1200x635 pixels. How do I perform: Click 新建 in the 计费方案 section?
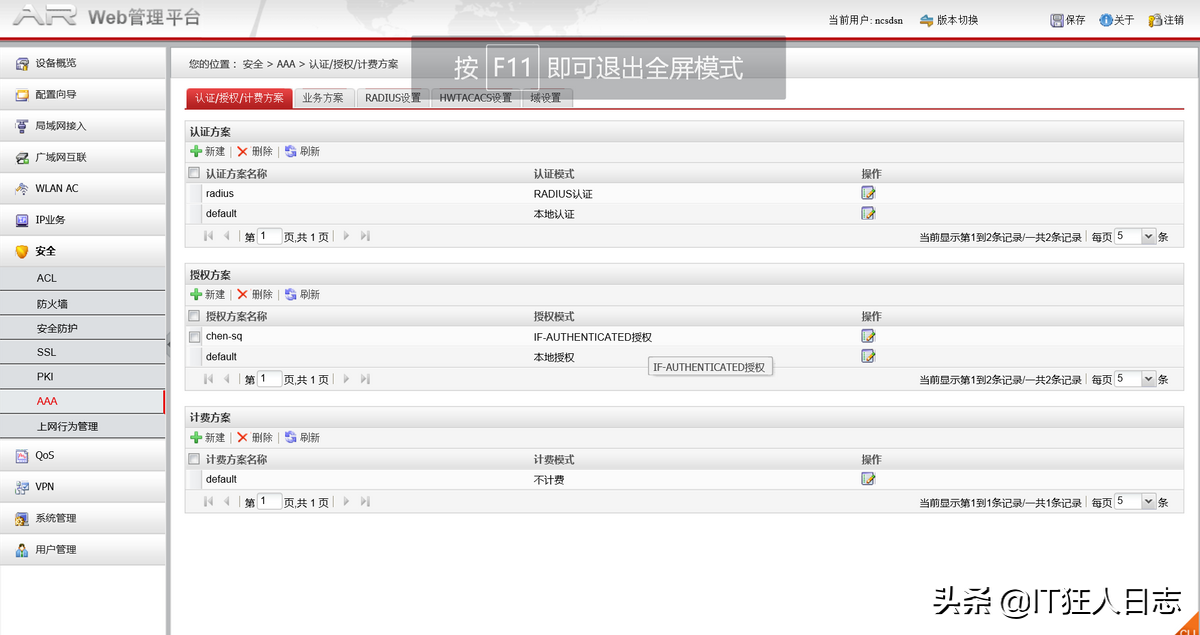point(208,437)
